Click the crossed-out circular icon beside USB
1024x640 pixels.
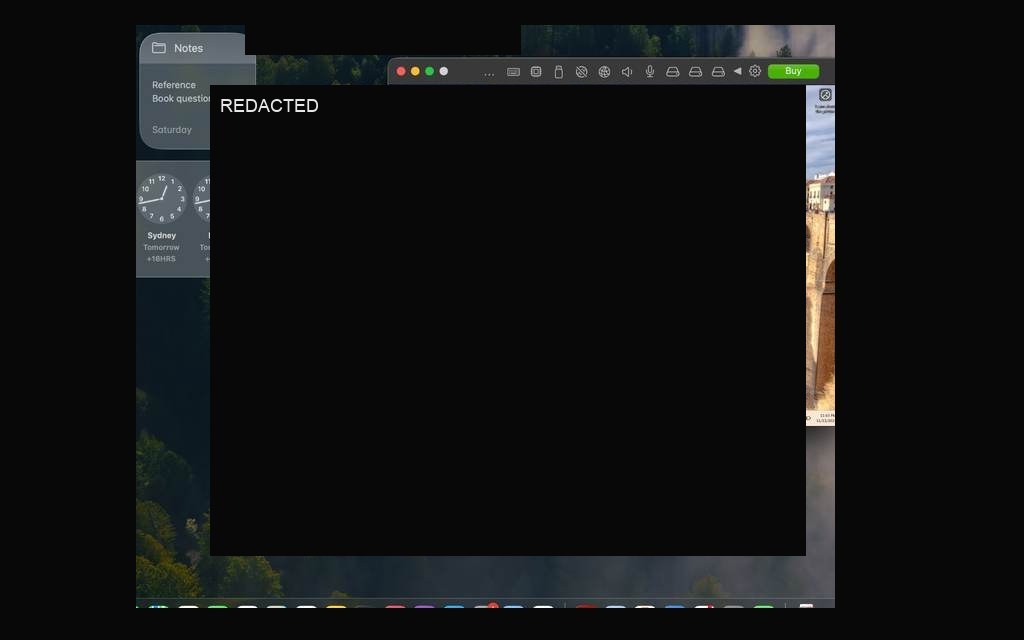coord(581,72)
